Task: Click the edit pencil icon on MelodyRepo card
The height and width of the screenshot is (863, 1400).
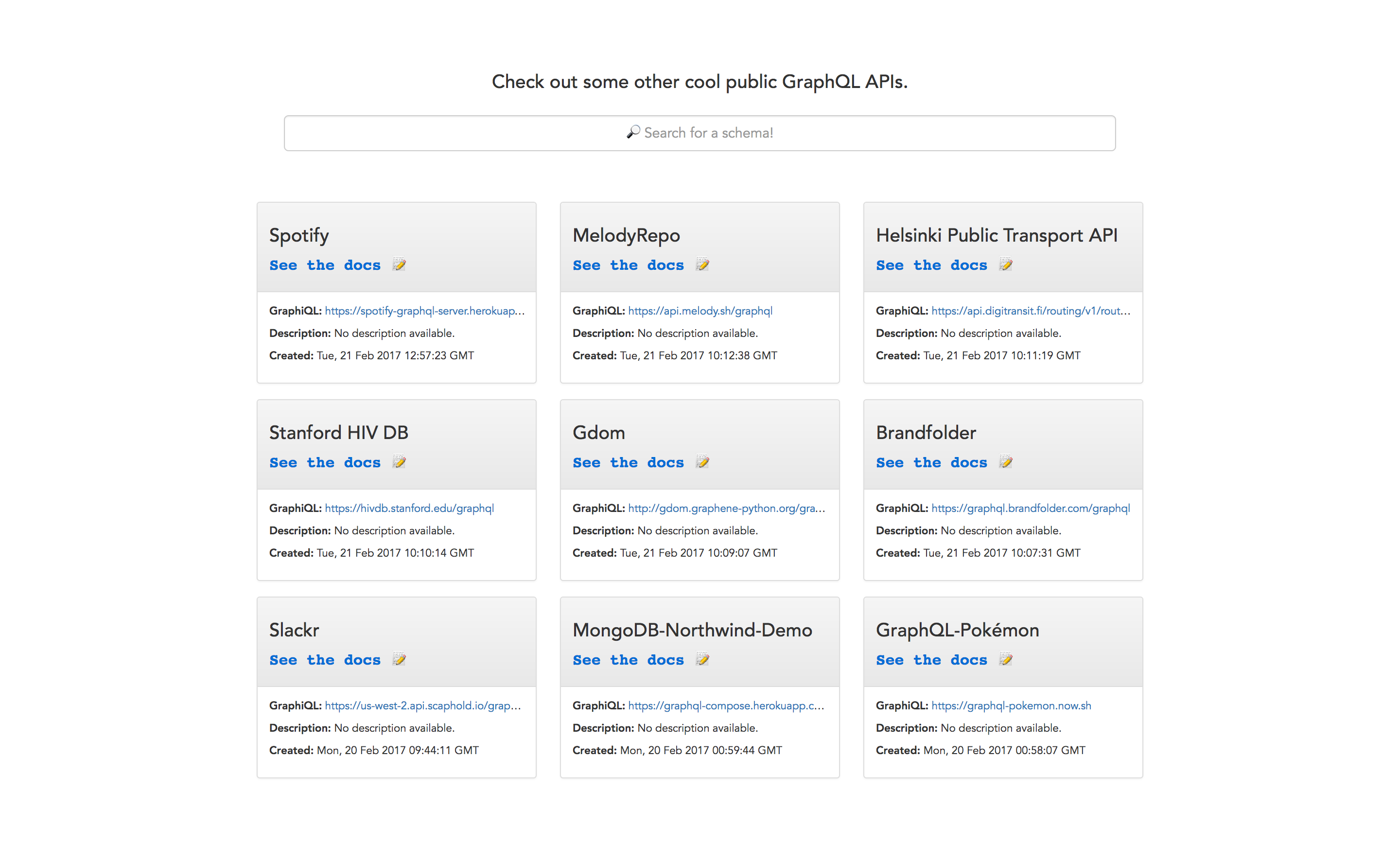Action: [x=702, y=264]
